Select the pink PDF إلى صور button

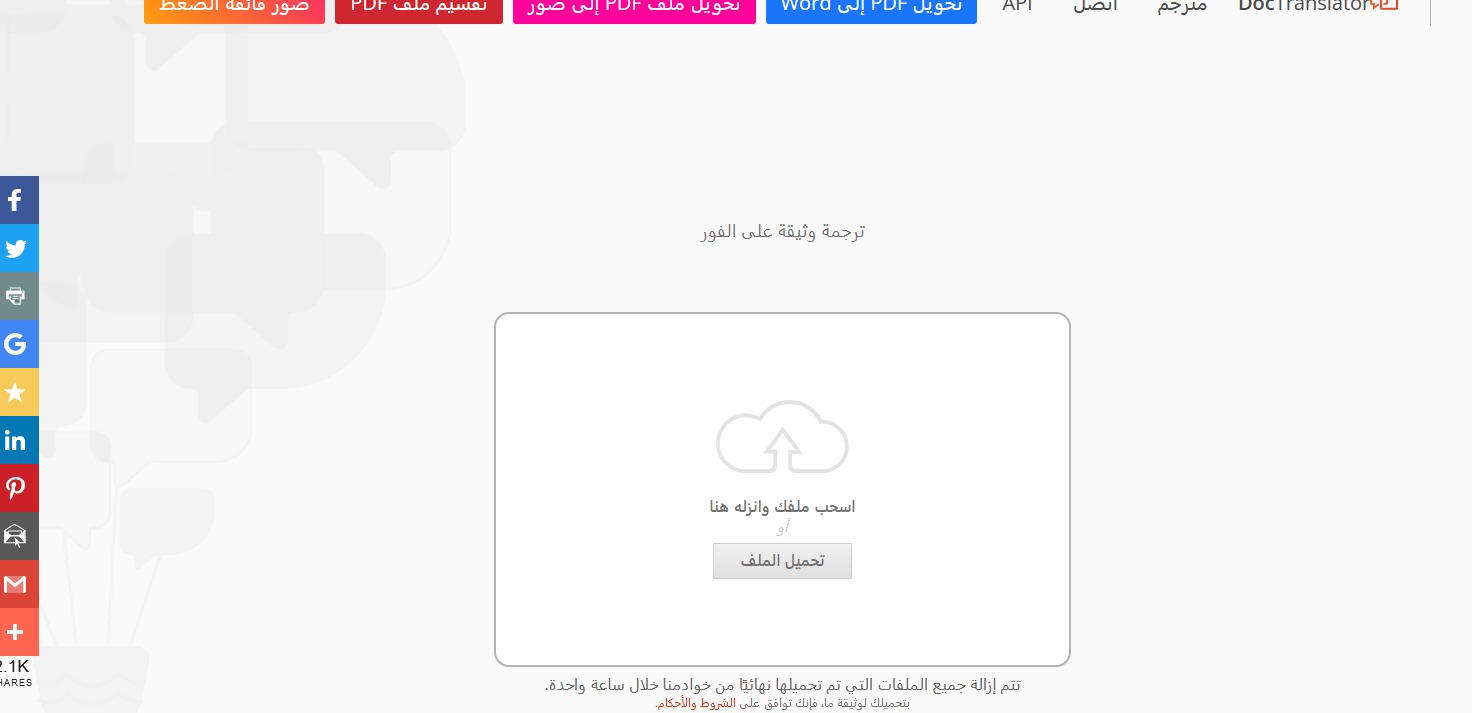634,8
